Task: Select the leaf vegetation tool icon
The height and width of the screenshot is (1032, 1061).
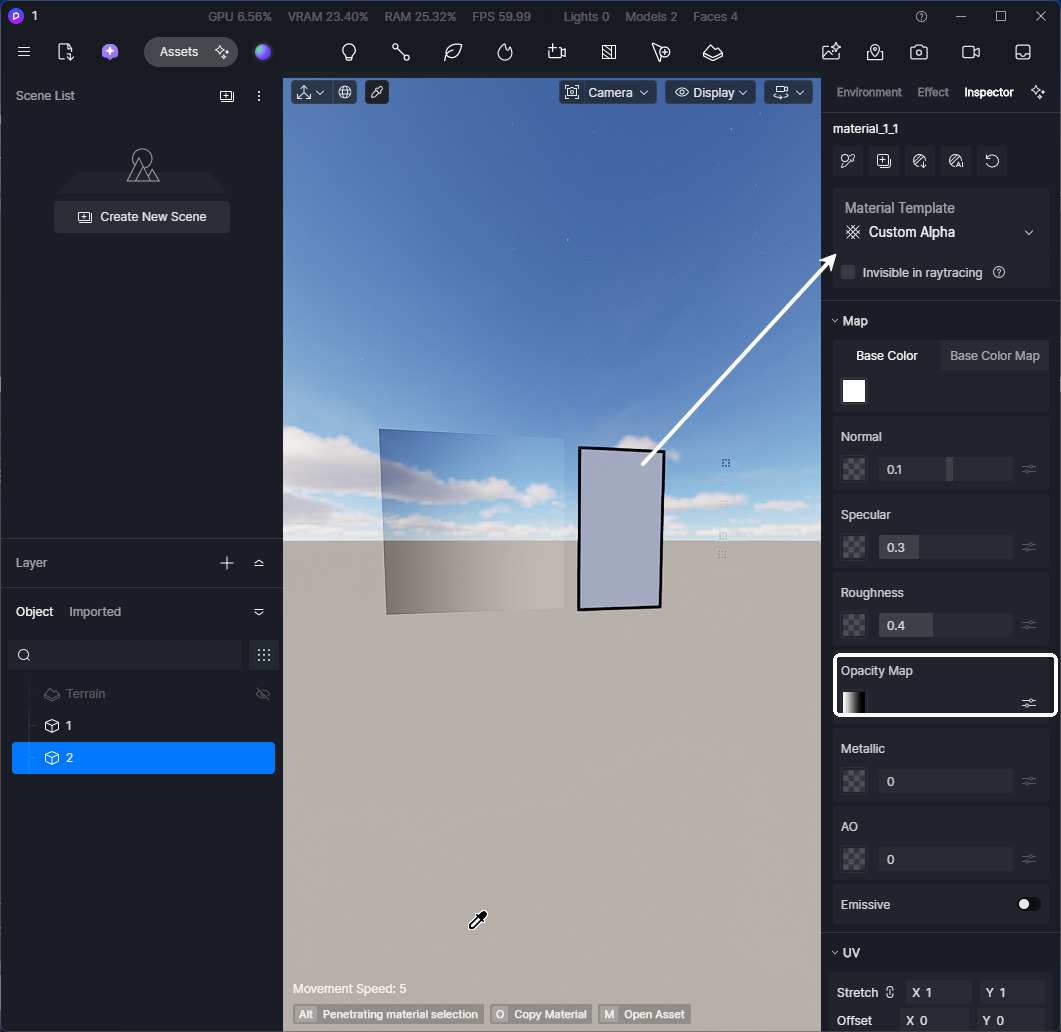Action: point(453,52)
